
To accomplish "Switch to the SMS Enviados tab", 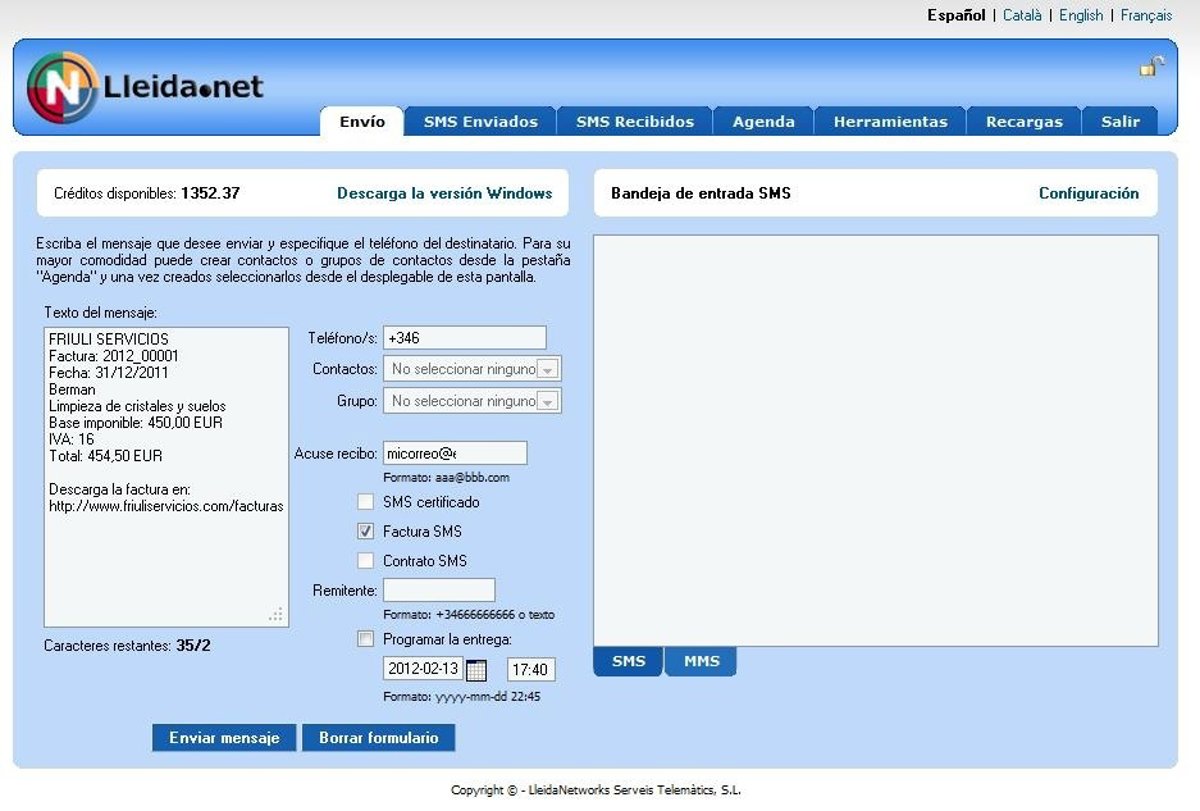I will (x=480, y=122).
